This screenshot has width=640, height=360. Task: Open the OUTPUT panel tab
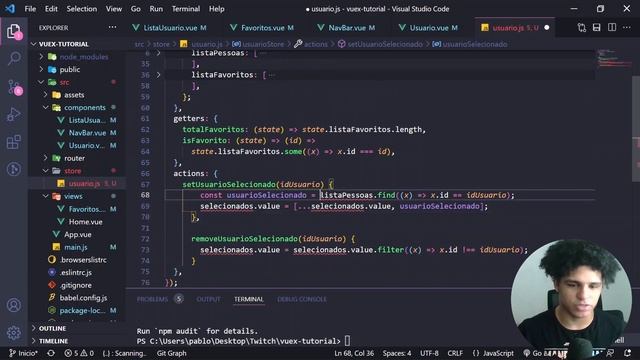(x=208, y=299)
